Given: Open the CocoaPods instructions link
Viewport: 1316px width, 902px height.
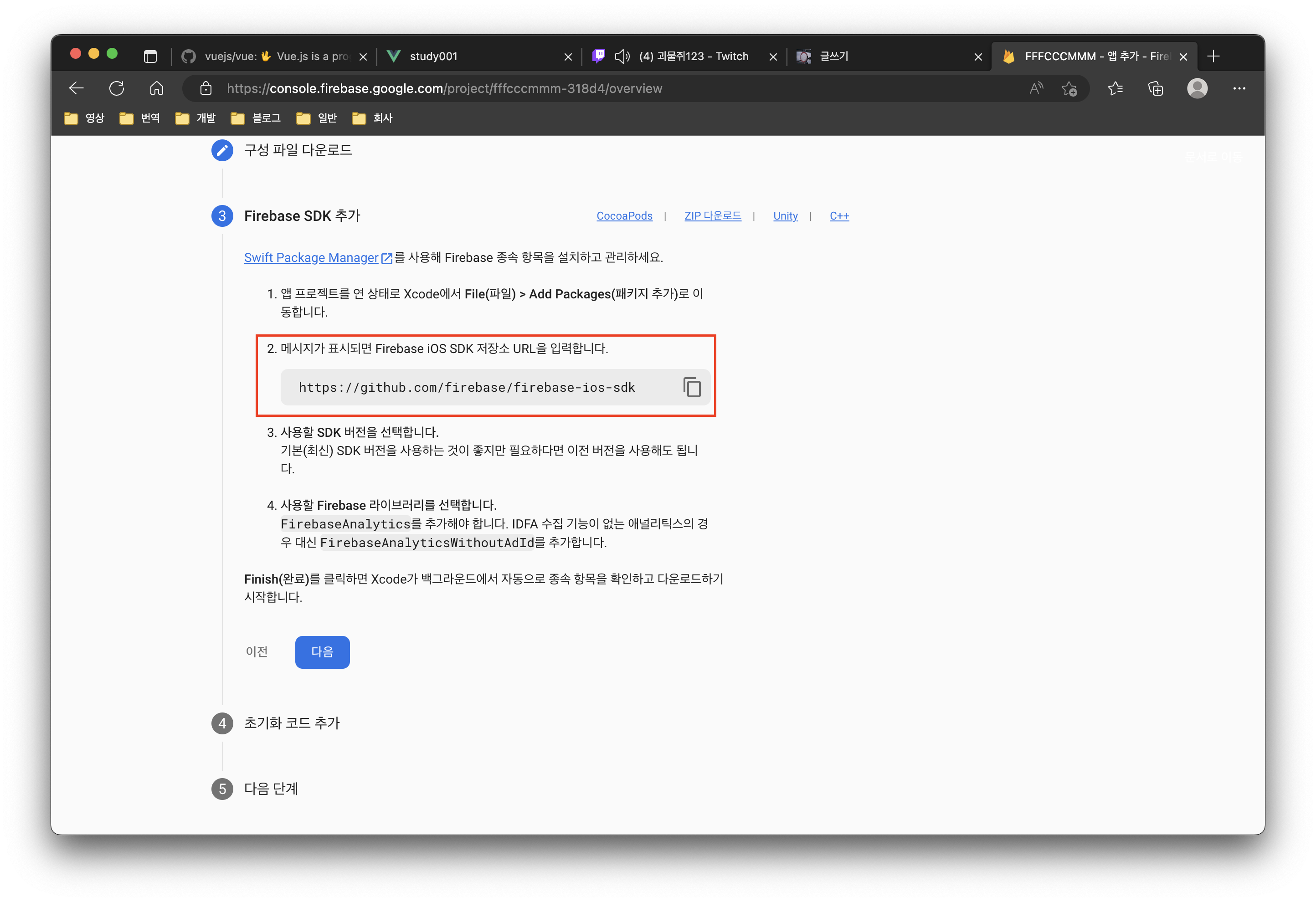Looking at the screenshot, I should pyautogui.click(x=624, y=216).
